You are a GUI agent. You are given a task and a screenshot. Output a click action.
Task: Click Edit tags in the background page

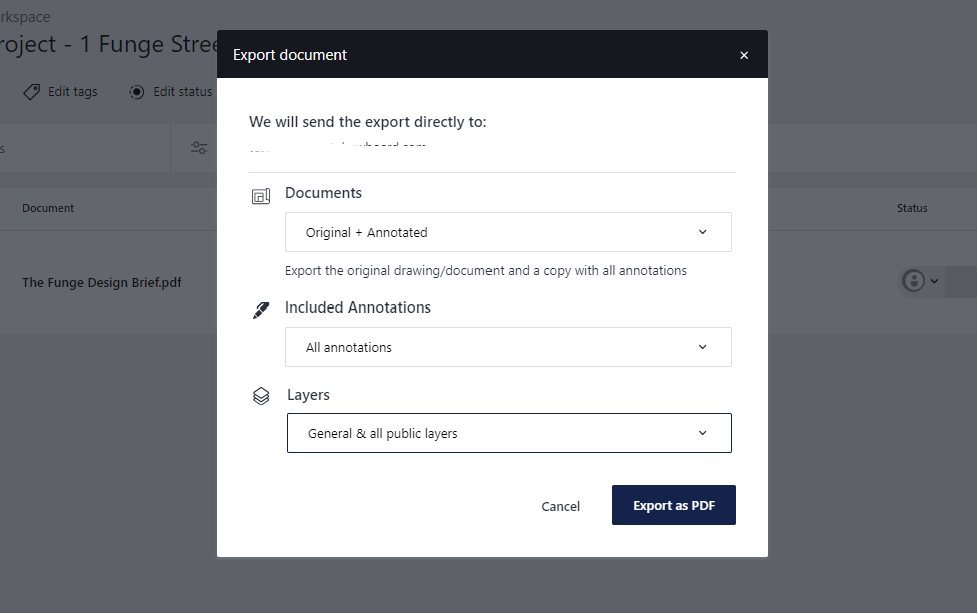click(72, 92)
